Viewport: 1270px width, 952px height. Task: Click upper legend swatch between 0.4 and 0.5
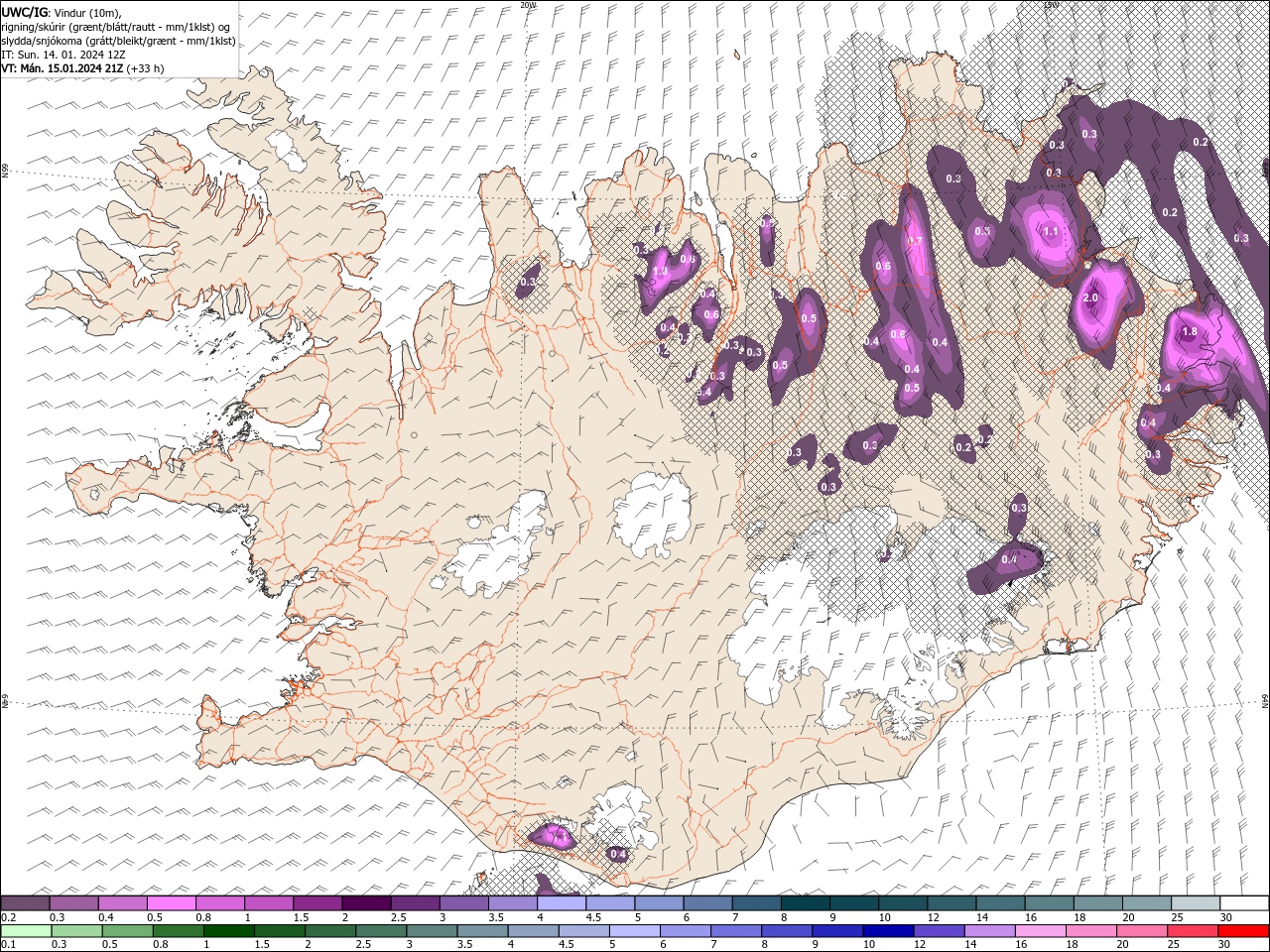tap(123, 903)
